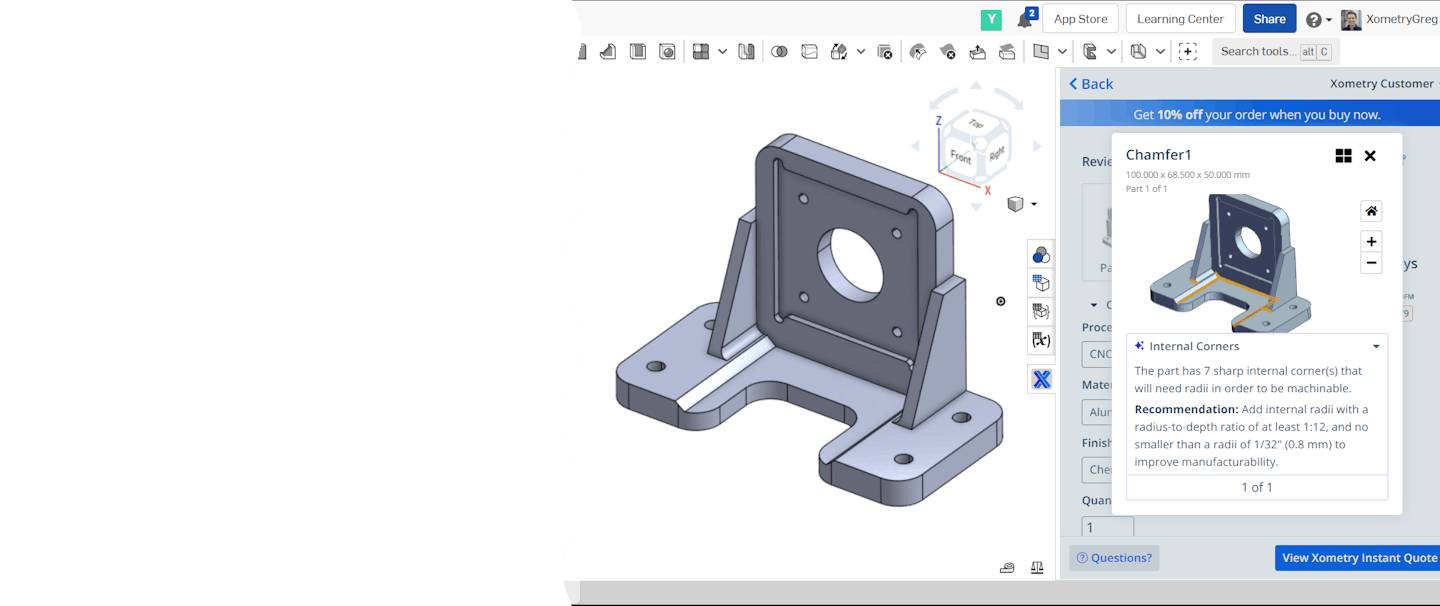Screen dimensions: 1440x606
Task: Open the transform tool dropdown arrow
Action: (x=860, y=51)
